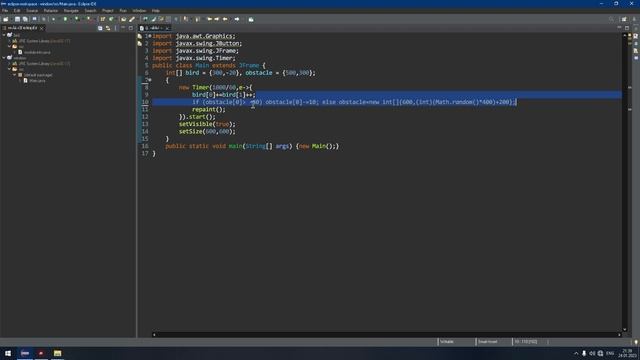
Task: Collapse the src folder of the first project
Action: click(x=10, y=47)
